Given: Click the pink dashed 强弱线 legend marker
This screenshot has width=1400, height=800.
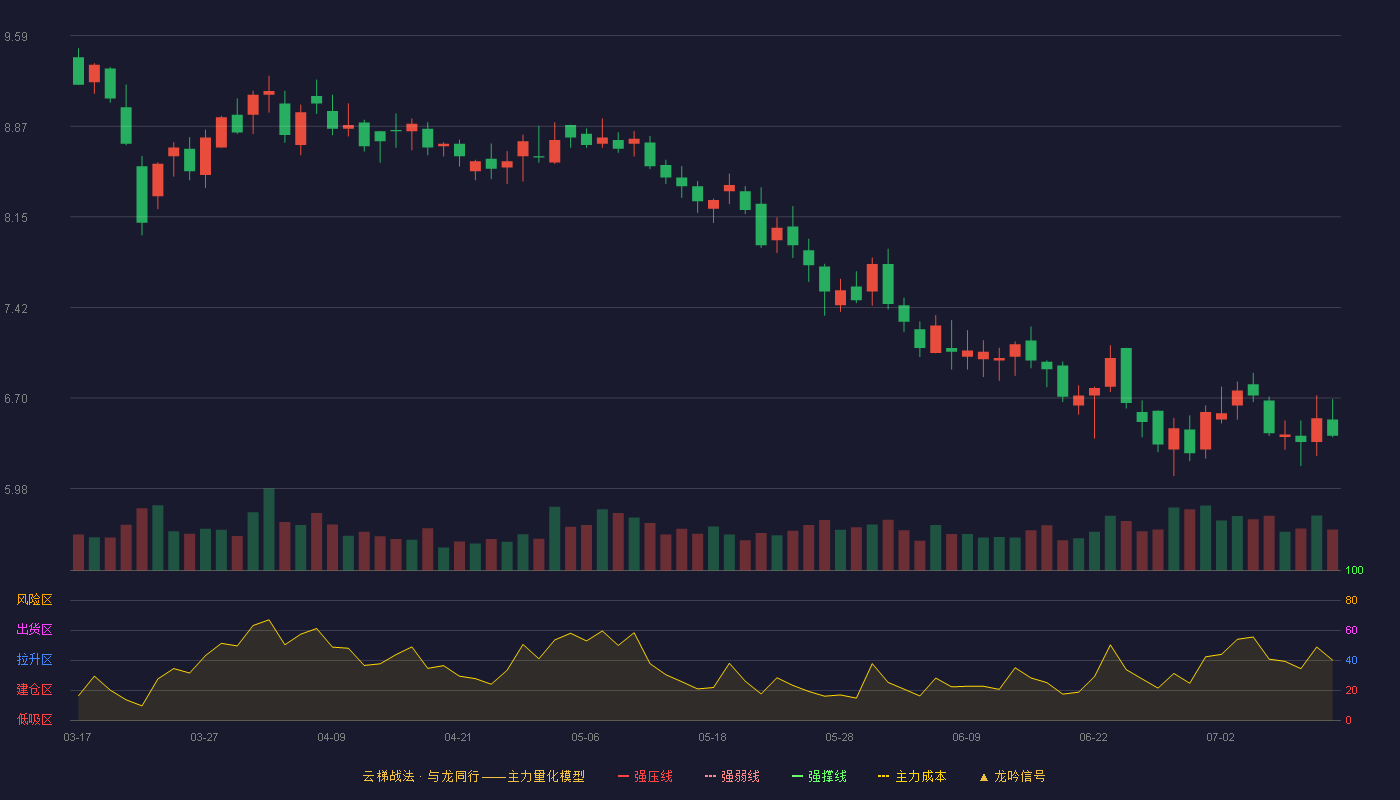Looking at the screenshot, I should coord(710,776).
